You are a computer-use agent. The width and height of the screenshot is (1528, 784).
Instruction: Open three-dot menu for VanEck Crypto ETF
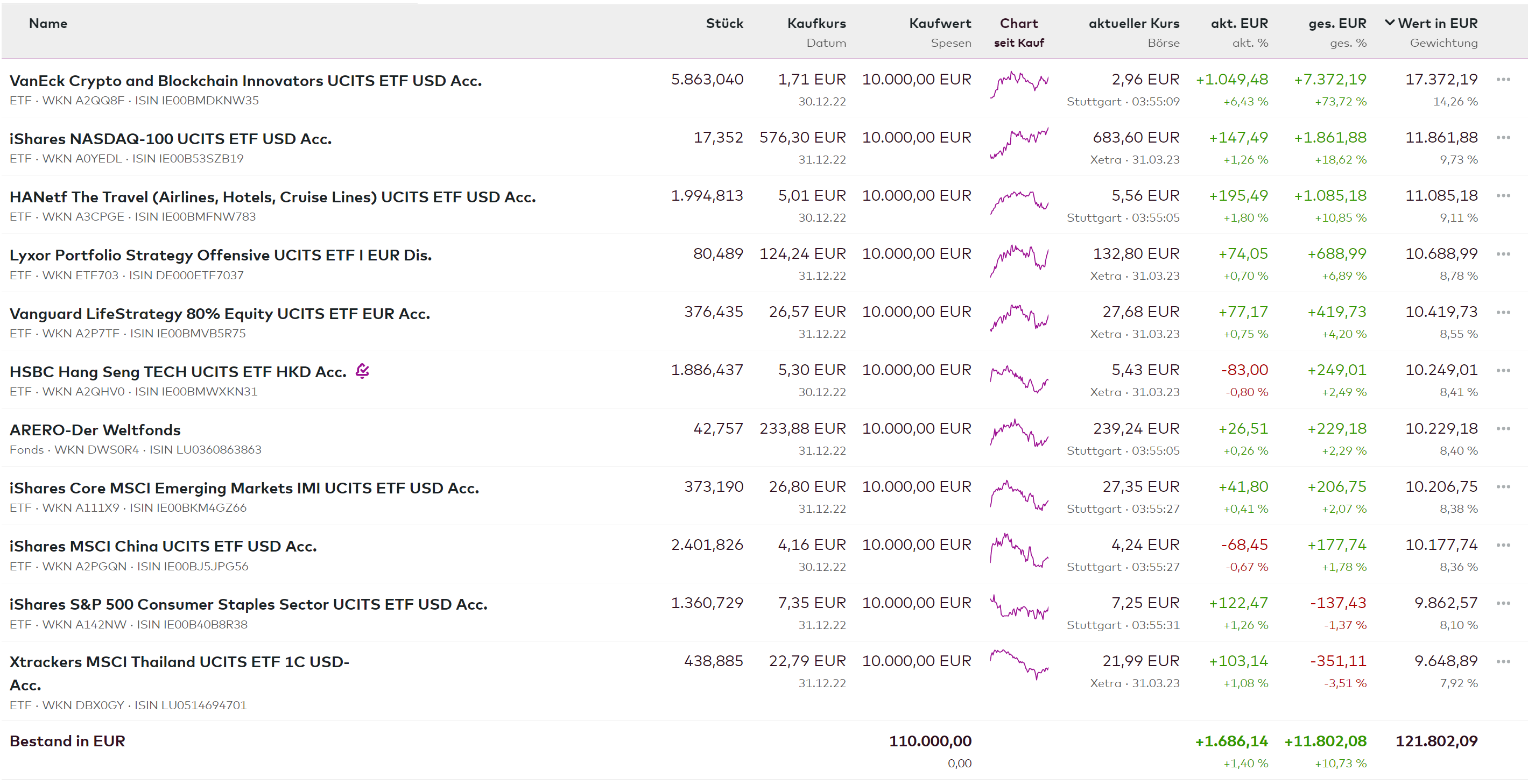(x=1503, y=80)
